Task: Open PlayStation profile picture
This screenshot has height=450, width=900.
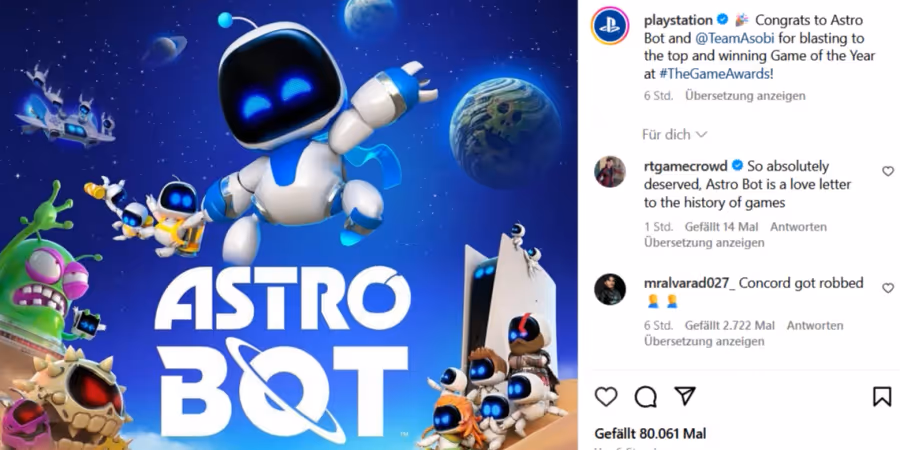Action: [610, 26]
